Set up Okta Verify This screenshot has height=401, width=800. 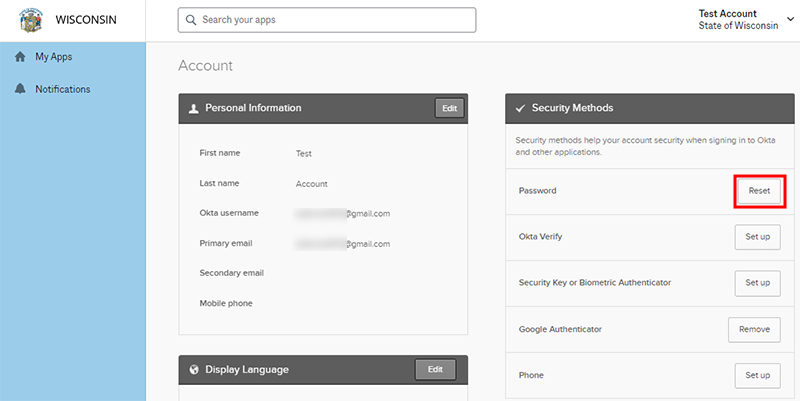[757, 237]
